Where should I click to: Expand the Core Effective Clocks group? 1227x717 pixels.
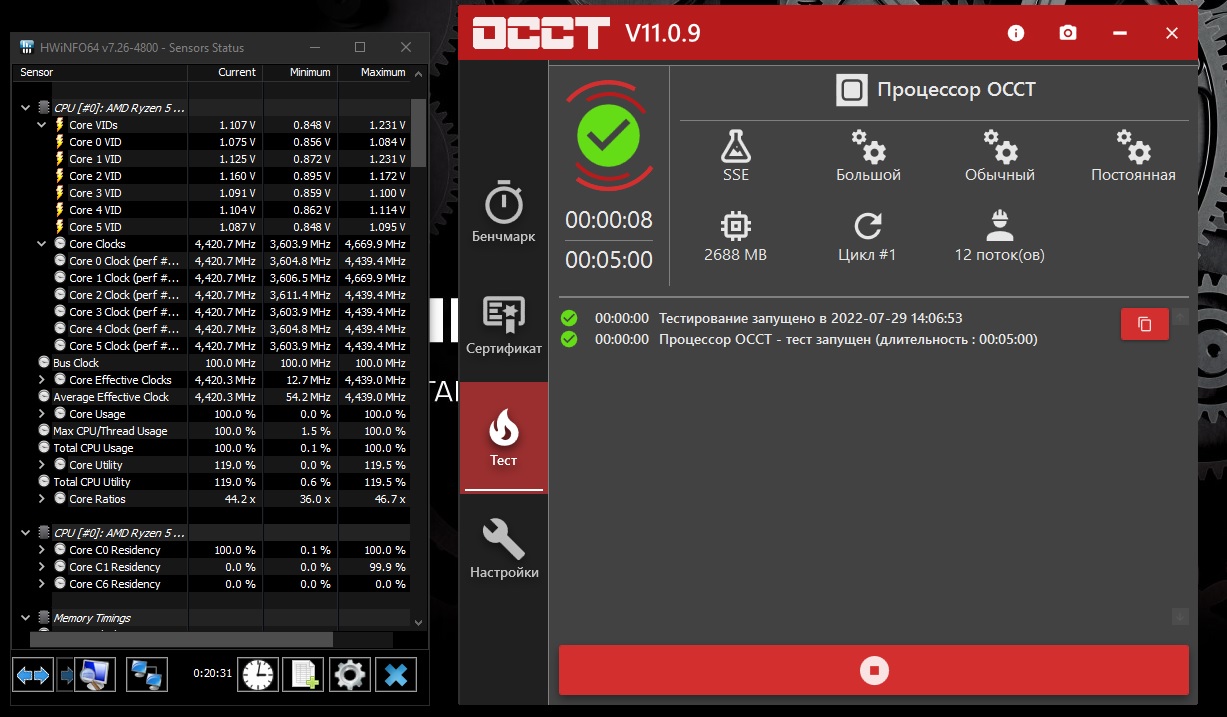pyautogui.click(x=41, y=380)
